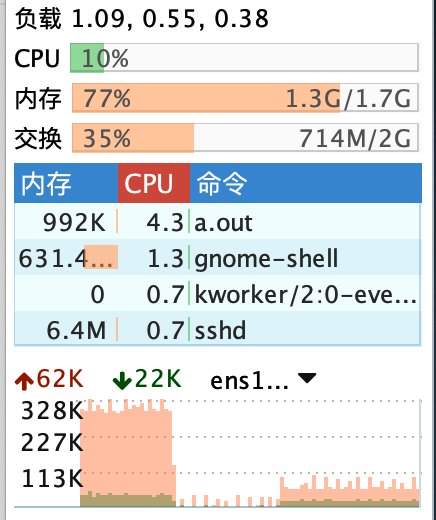The width and height of the screenshot is (436, 520).
Task: Sort processes by the 内存 column header
Action: point(66,183)
